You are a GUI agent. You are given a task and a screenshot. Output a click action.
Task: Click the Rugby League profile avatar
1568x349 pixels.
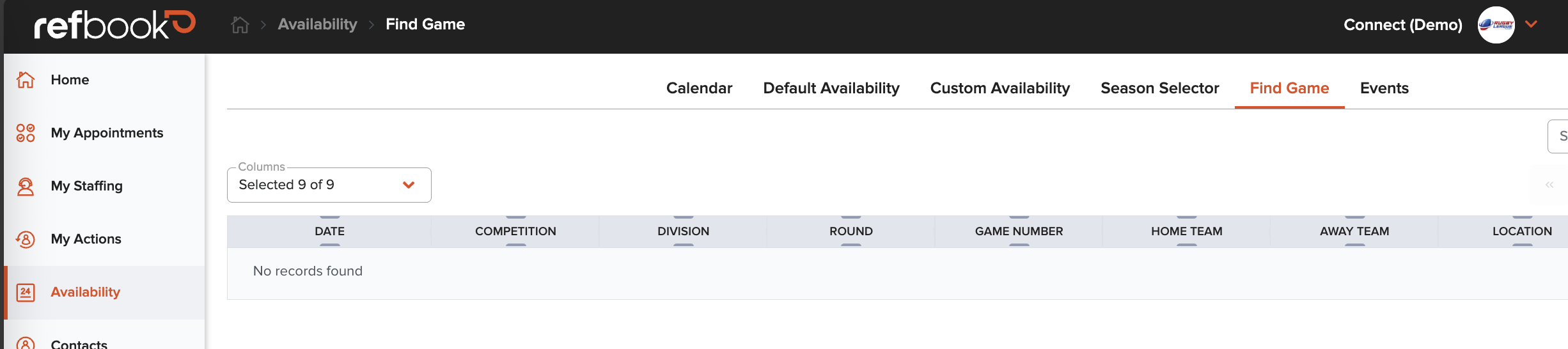[1496, 25]
